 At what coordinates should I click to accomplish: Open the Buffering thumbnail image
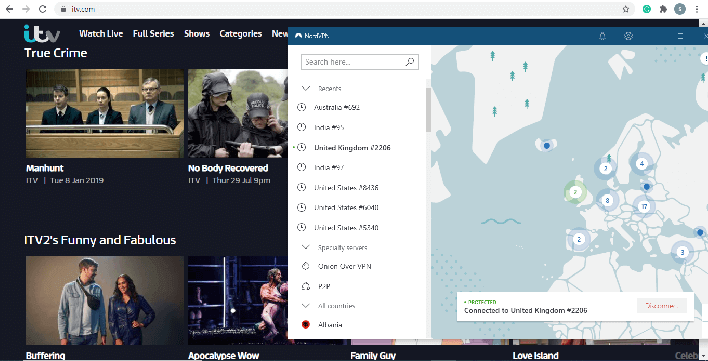tap(105, 301)
